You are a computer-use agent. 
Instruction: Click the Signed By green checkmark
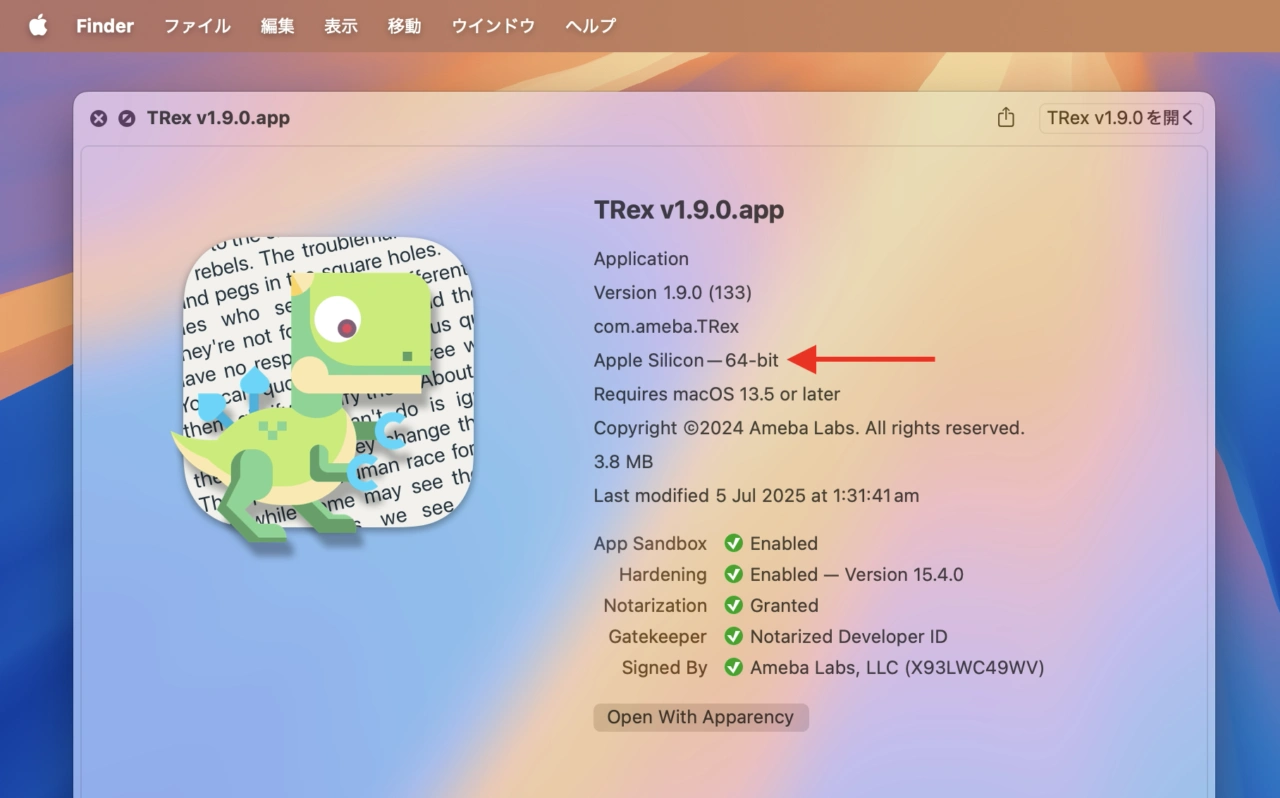[x=733, y=667]
